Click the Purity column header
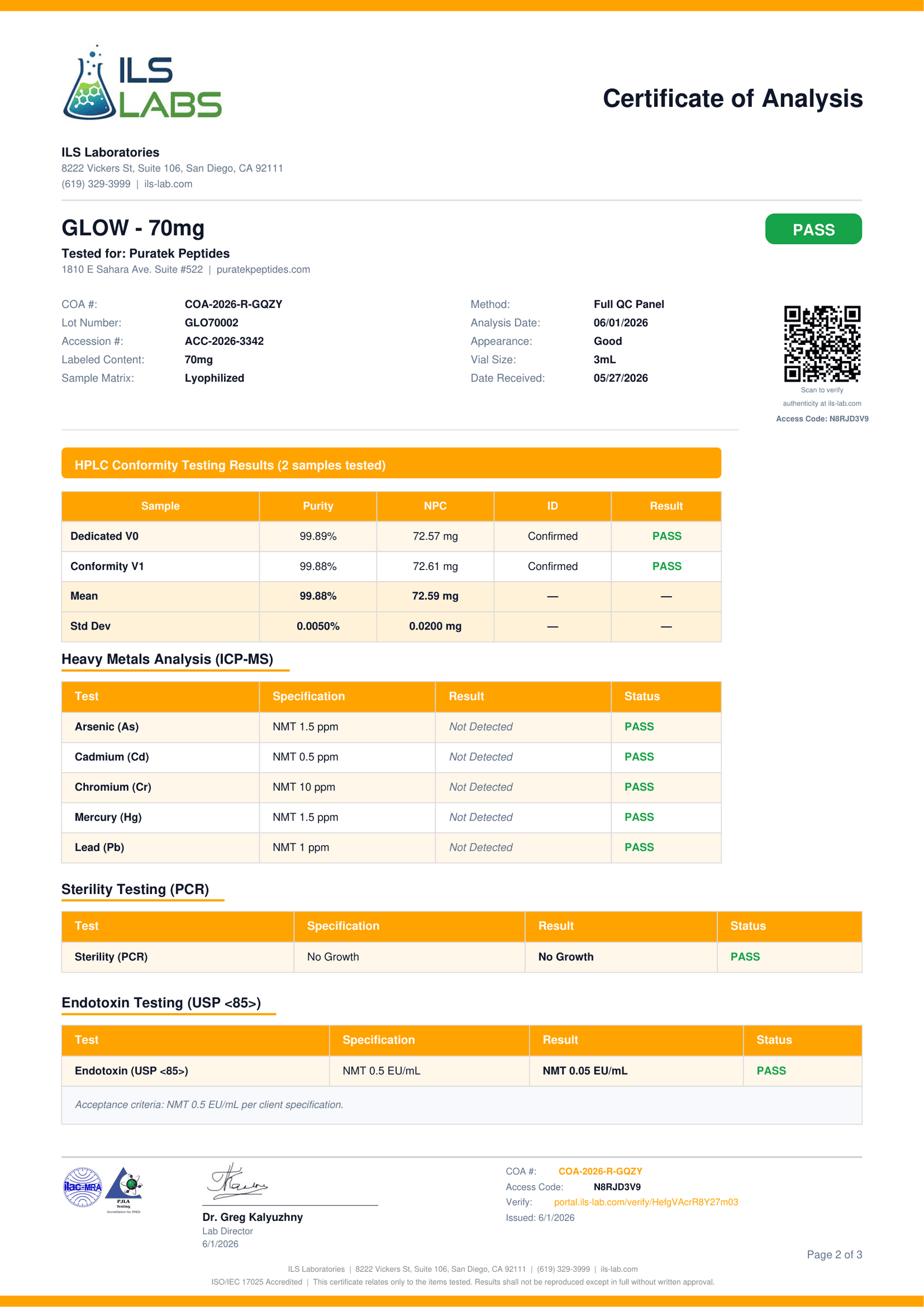The image size is (924, 1307). [x=318, y=506]
